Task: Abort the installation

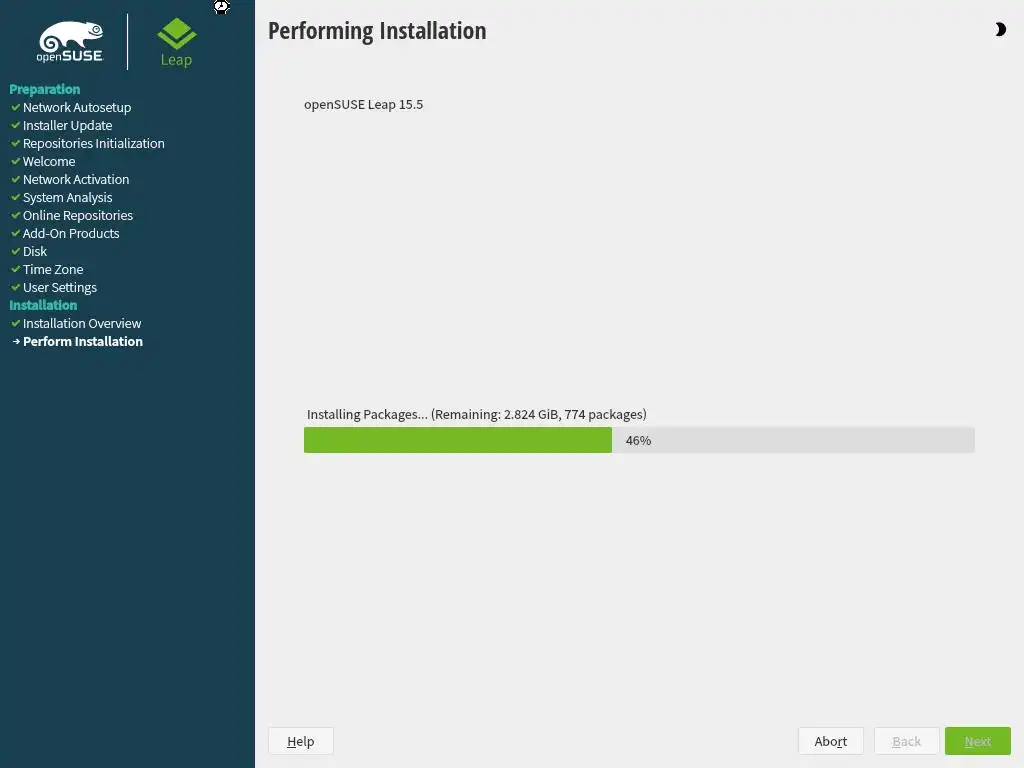Action: (x=831, y=741)
